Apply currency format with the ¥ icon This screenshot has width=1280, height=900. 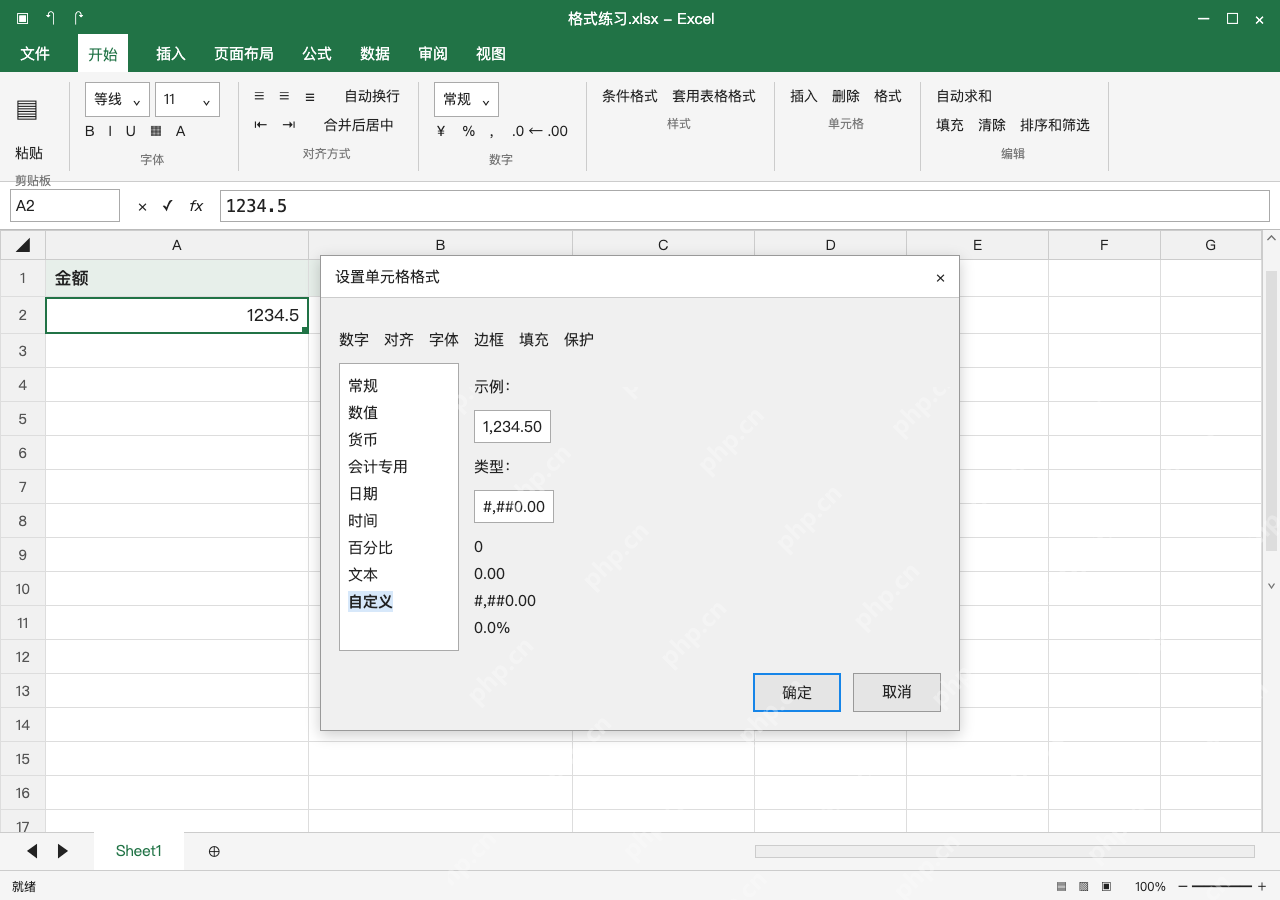[441, 131]
